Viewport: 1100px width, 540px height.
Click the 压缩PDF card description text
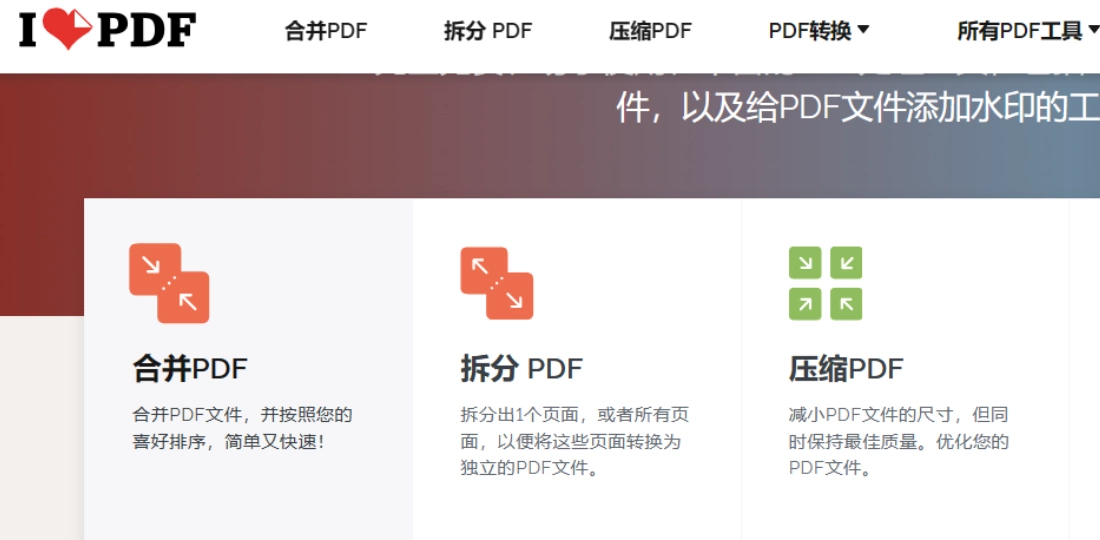pos(899,442)
